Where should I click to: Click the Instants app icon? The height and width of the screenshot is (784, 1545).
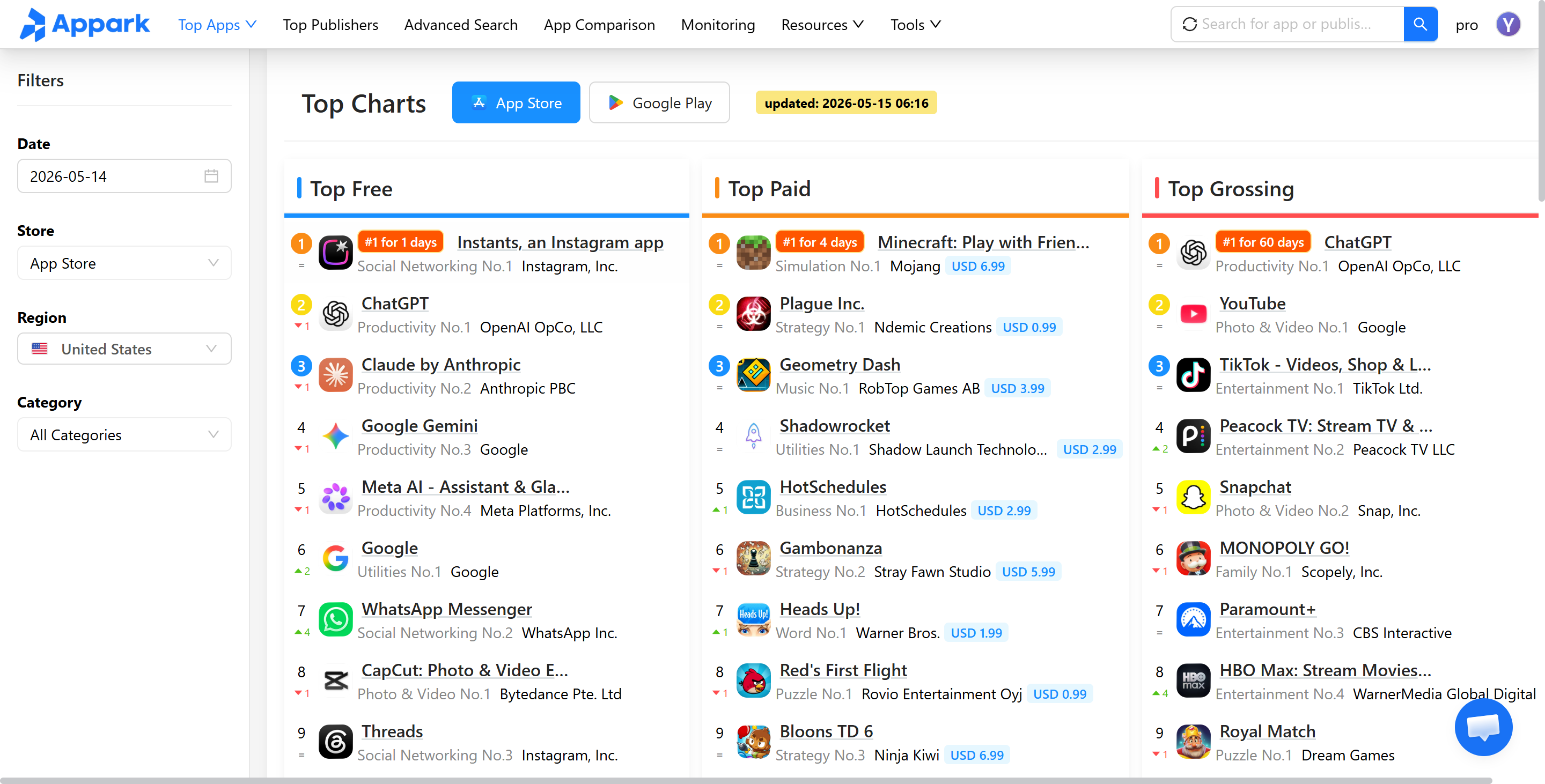point(335,253)
